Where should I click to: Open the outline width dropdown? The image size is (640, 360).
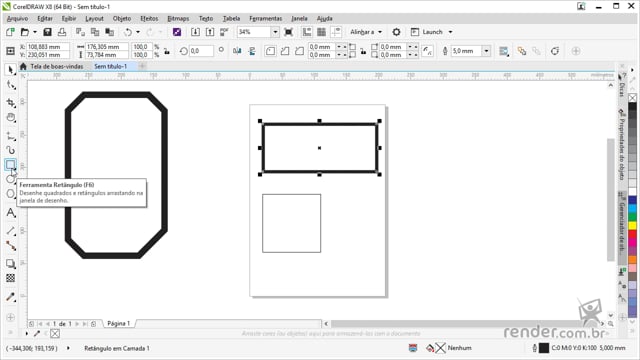(486, 51)
